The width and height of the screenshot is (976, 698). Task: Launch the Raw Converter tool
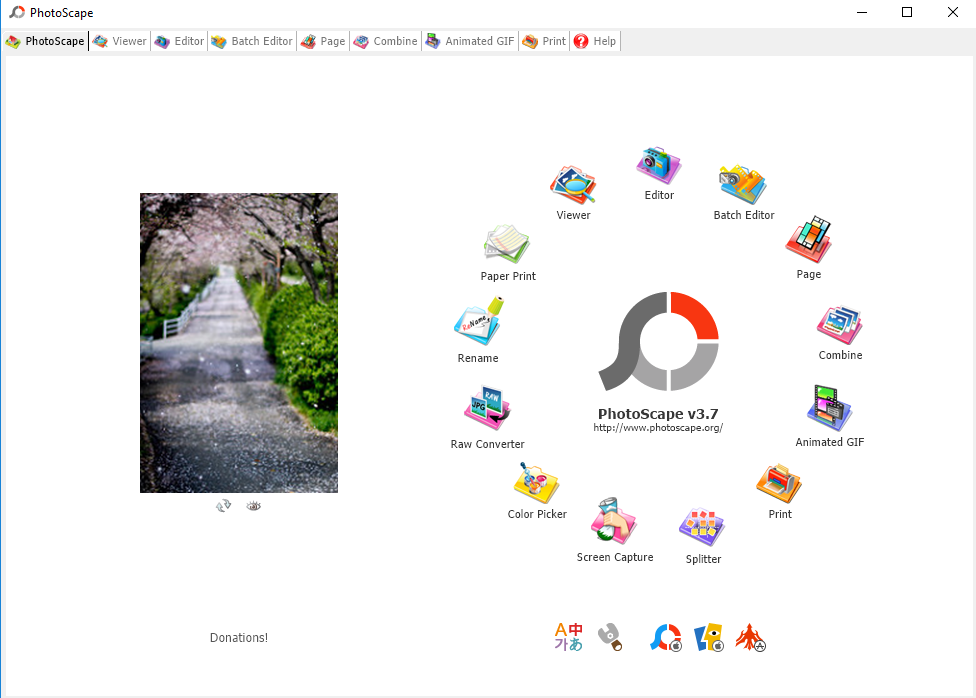click(487, 408)
